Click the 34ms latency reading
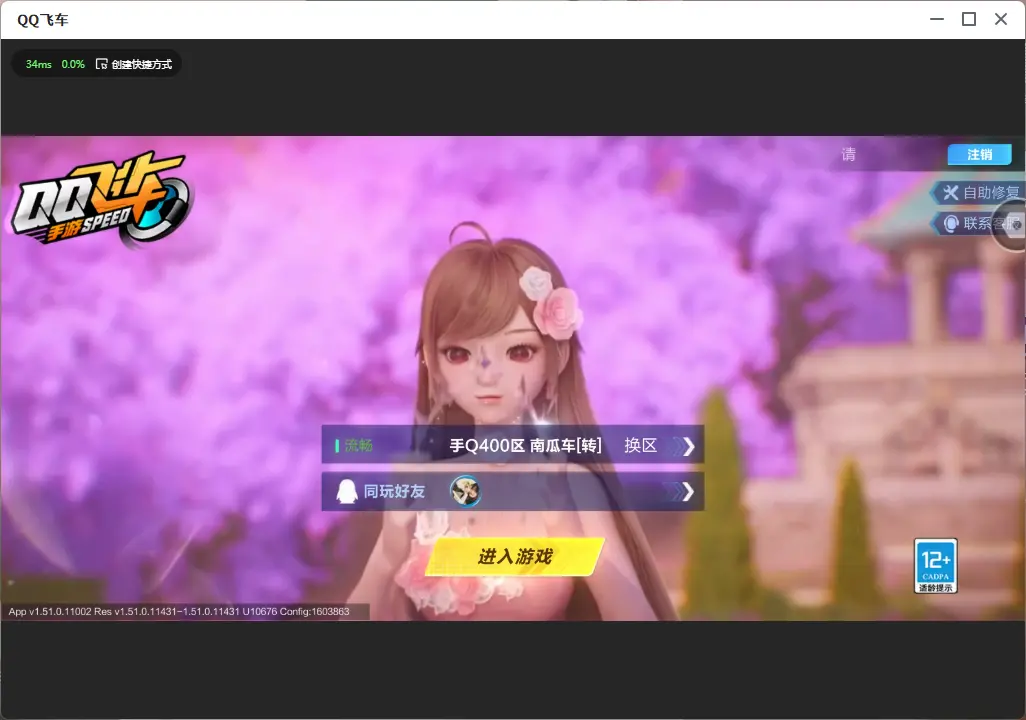This screenshot has width=1026, height=720. (x=39, y=64)
